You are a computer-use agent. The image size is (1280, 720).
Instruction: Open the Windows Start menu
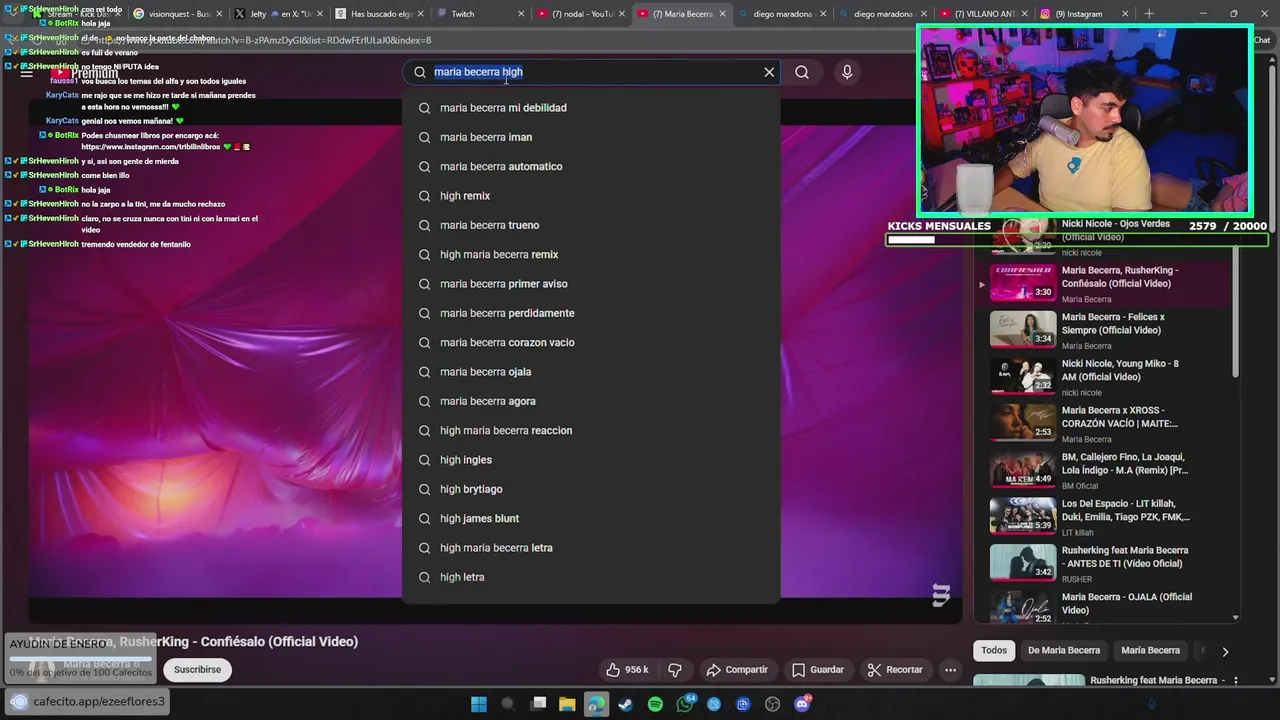pos(478,704)
